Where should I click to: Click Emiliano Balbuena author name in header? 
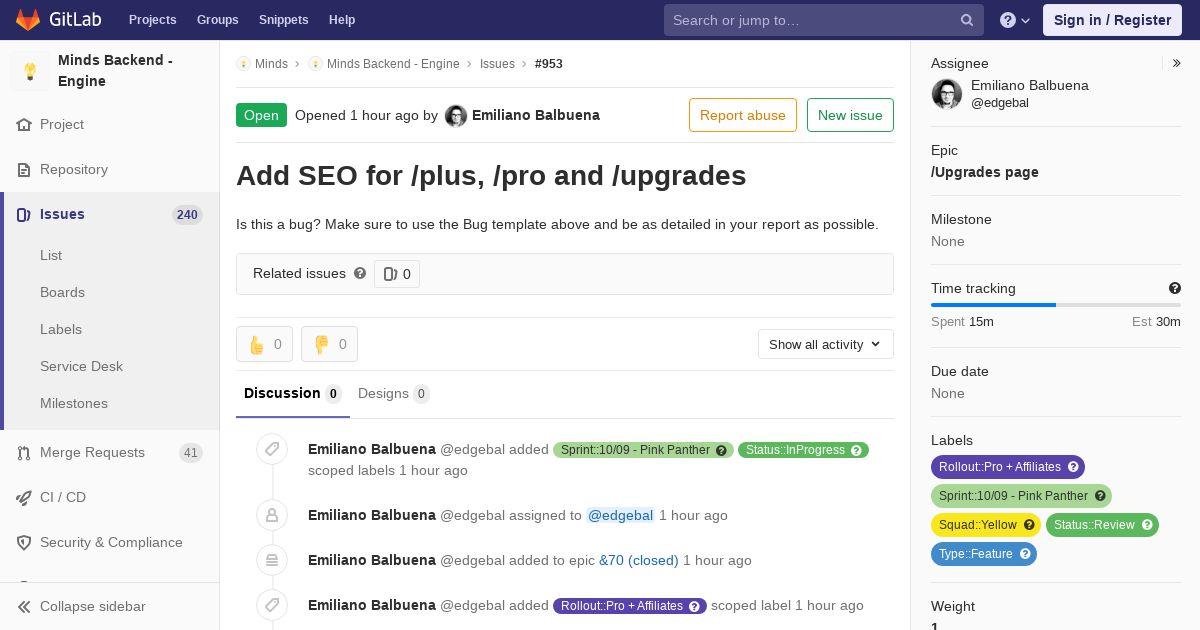click(x=536, y=115)
